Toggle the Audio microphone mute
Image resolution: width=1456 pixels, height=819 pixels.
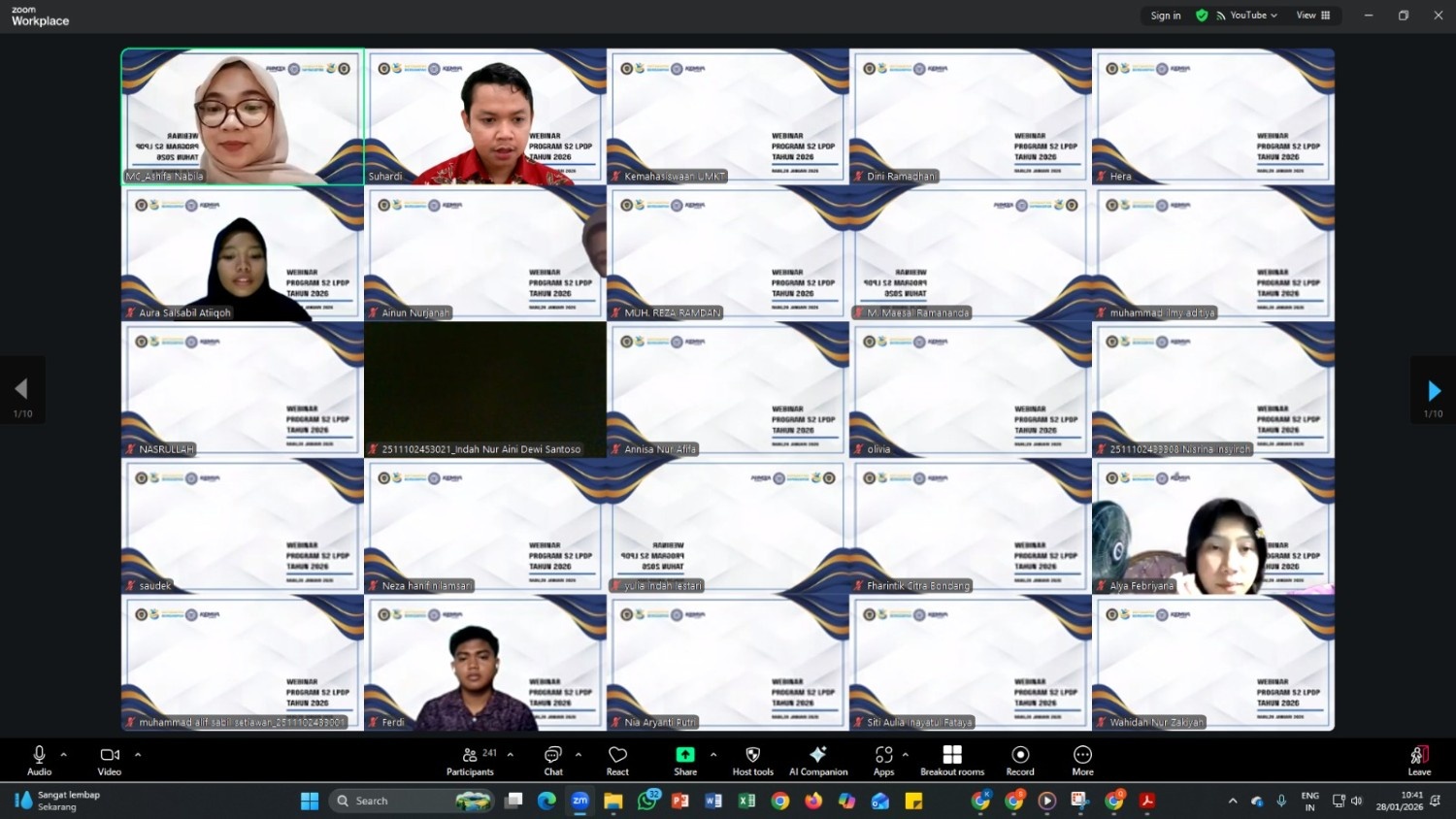click(39, 760)
